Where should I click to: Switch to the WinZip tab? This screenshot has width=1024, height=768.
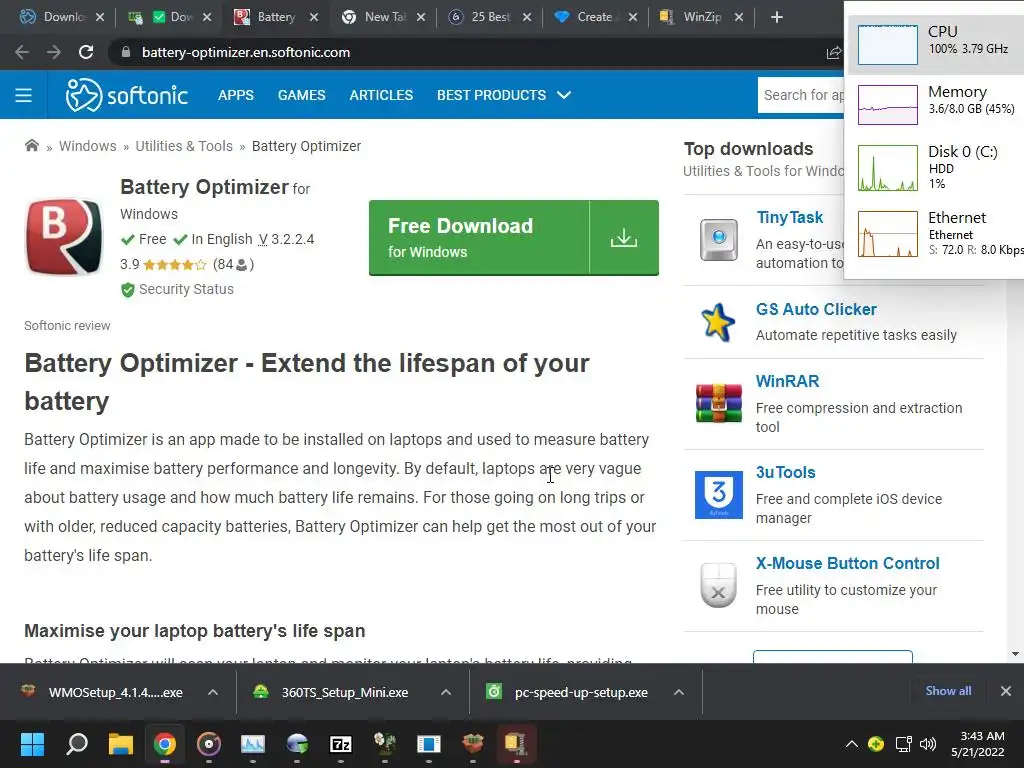pos(702,17)
